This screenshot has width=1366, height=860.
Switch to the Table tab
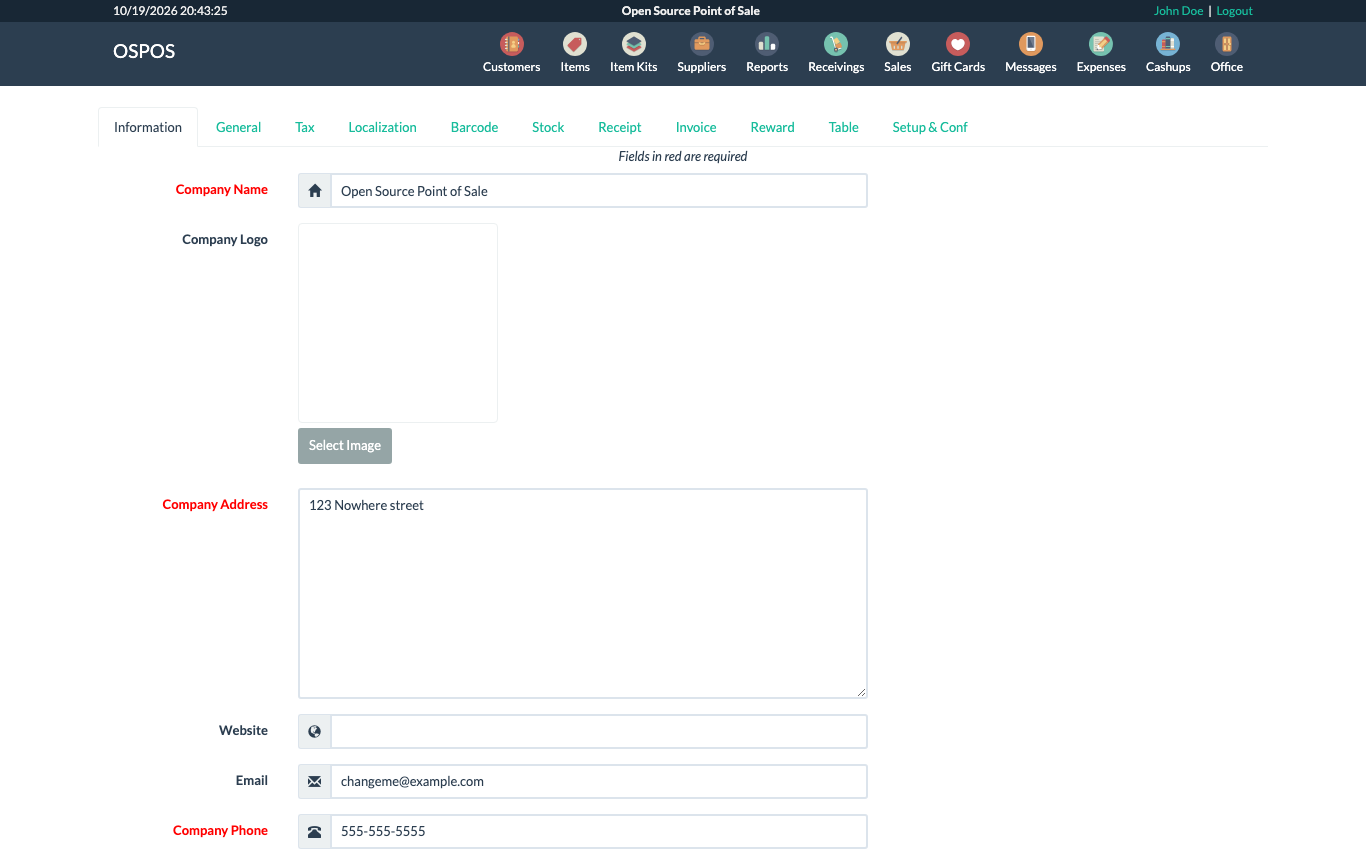pos(843,127)
